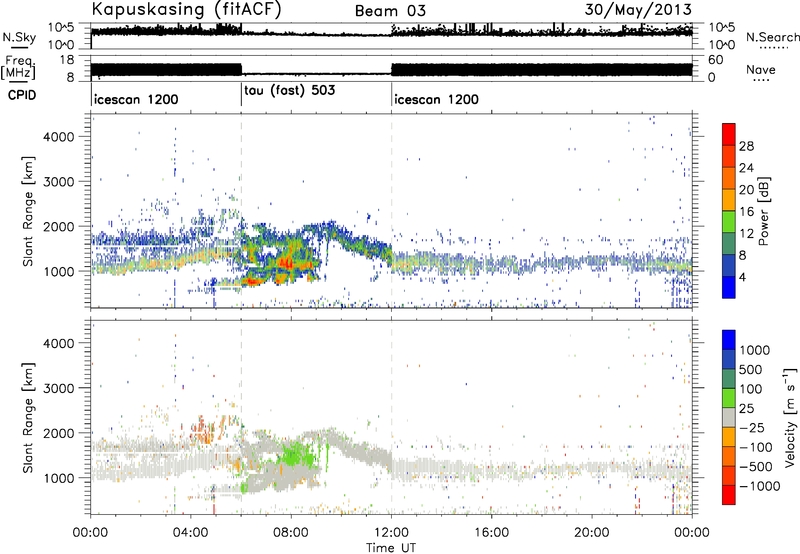Click the date '30/May/2013'

(x=638, y=9)
